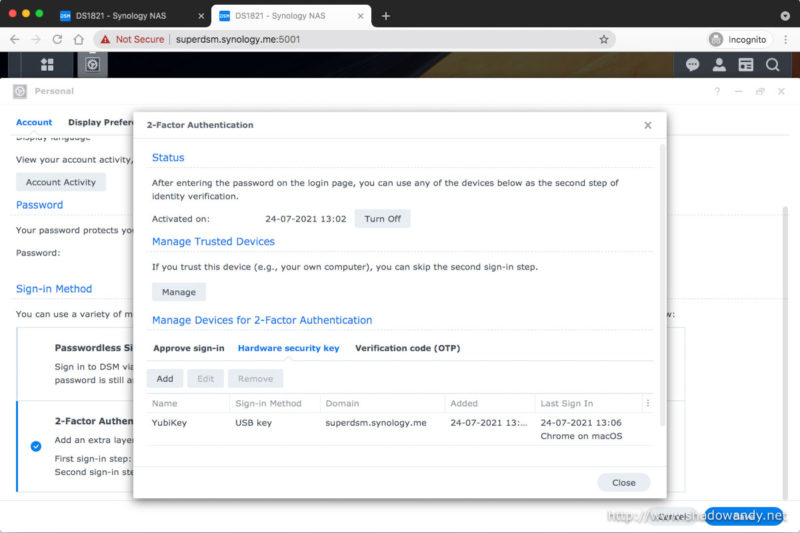Toggle the 2-Factor Authentication sign-in option
Viewport: 800px width, 533px height.
tap(36, 446)
